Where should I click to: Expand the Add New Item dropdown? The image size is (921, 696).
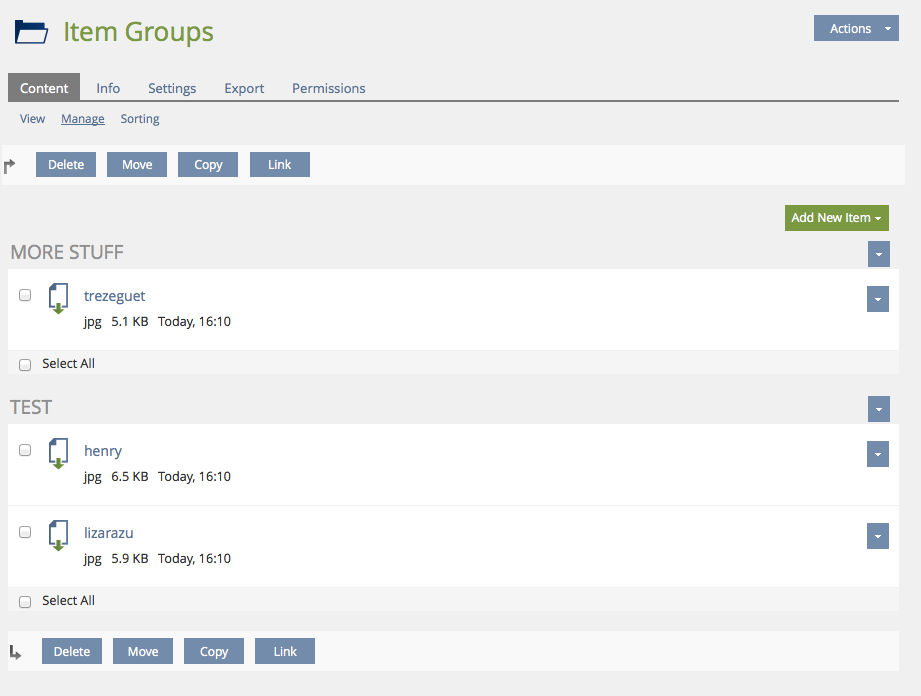click(x=837, y=218)
